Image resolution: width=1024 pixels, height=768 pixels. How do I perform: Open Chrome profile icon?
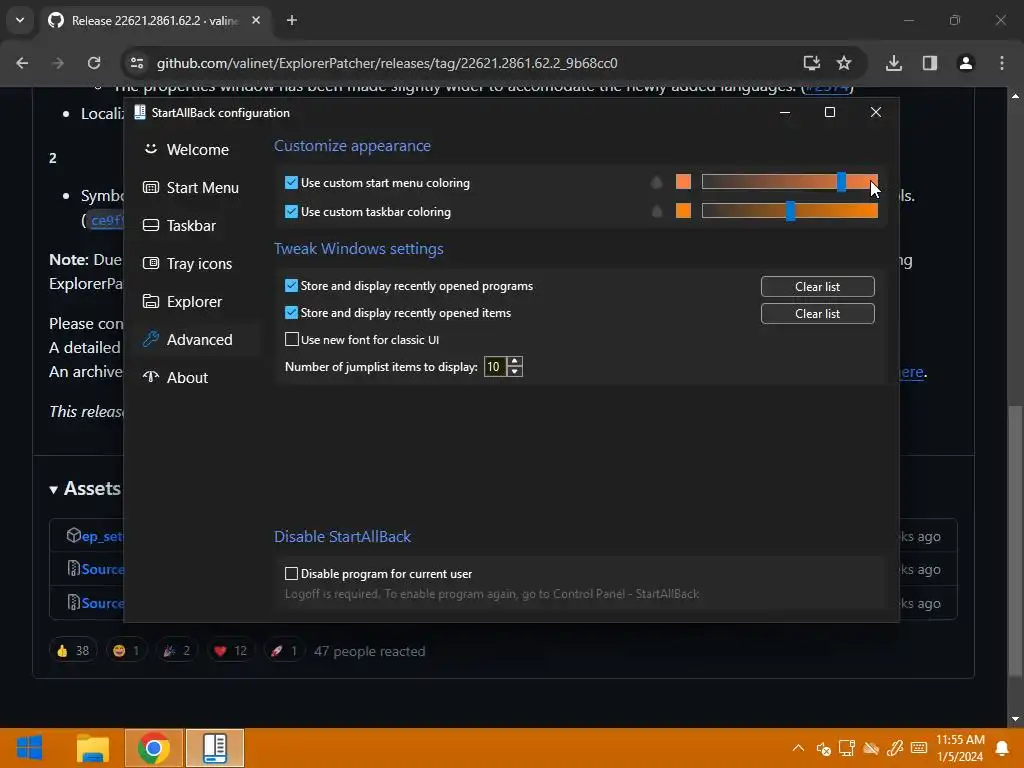(965, 63)
